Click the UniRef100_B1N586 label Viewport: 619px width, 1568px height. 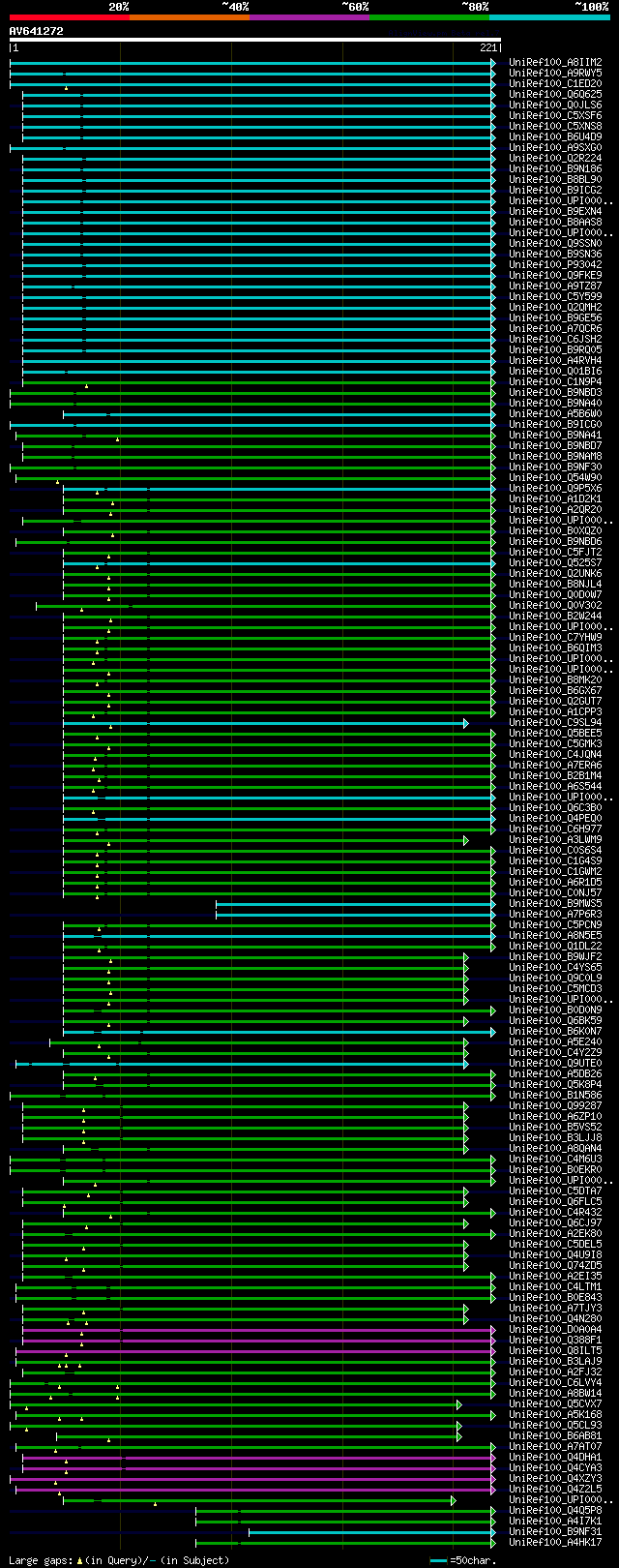[555, 1095]
